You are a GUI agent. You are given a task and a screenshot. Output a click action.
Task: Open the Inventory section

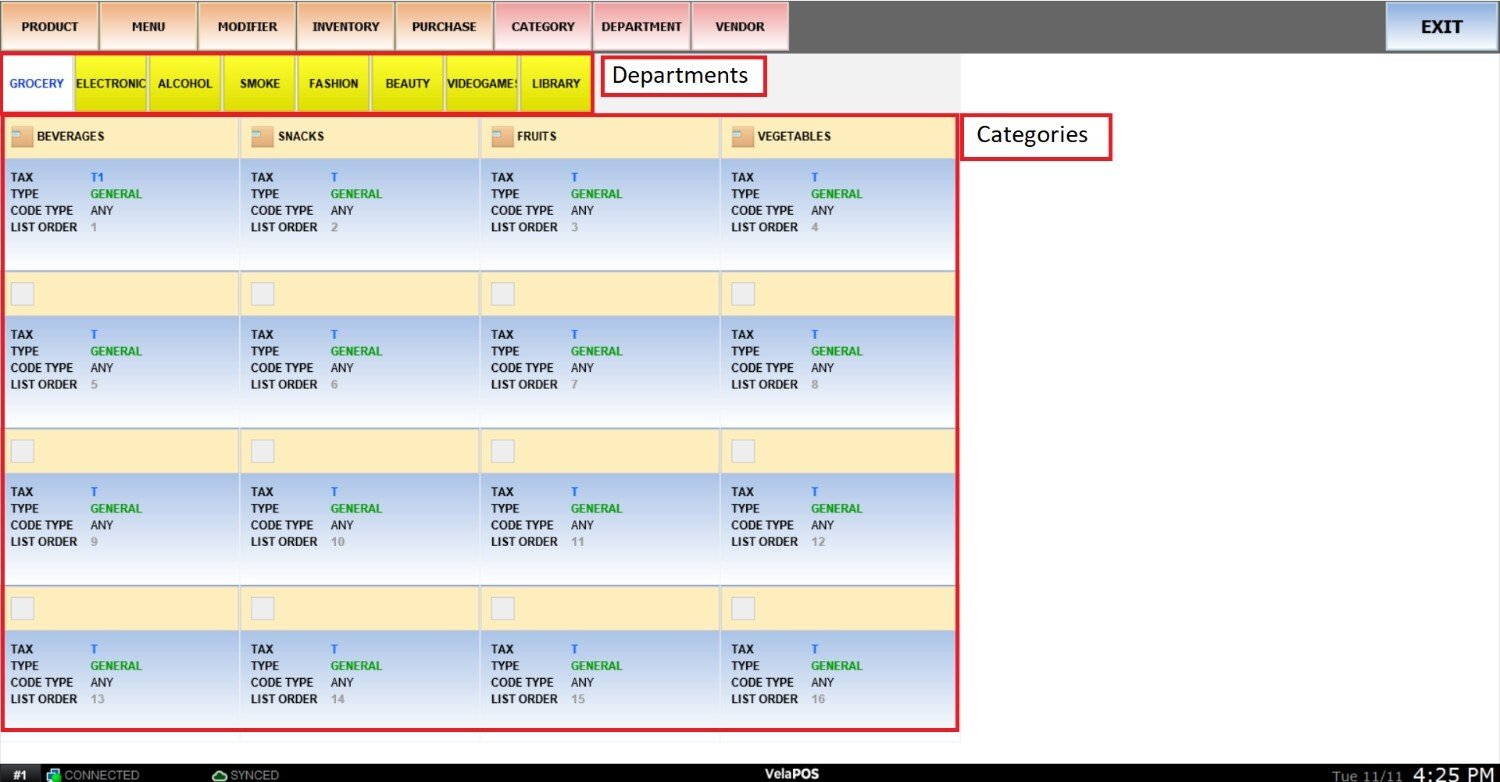[x=346, y=27]
